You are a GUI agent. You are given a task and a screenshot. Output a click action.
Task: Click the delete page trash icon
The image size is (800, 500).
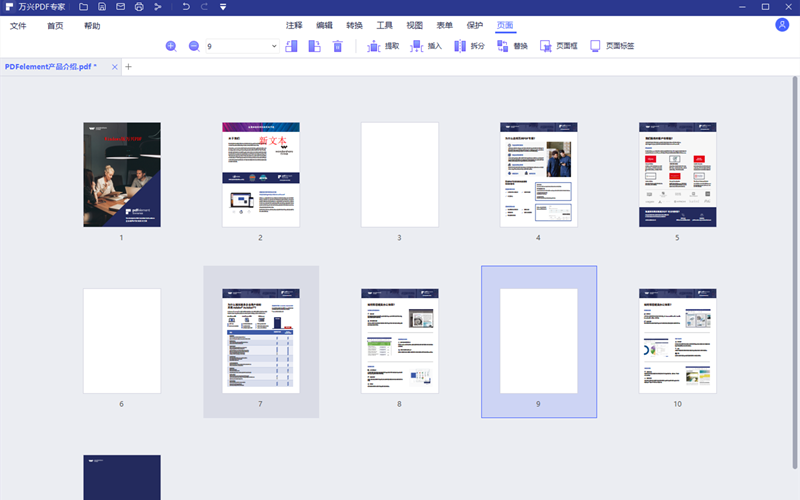pos(338,46)
